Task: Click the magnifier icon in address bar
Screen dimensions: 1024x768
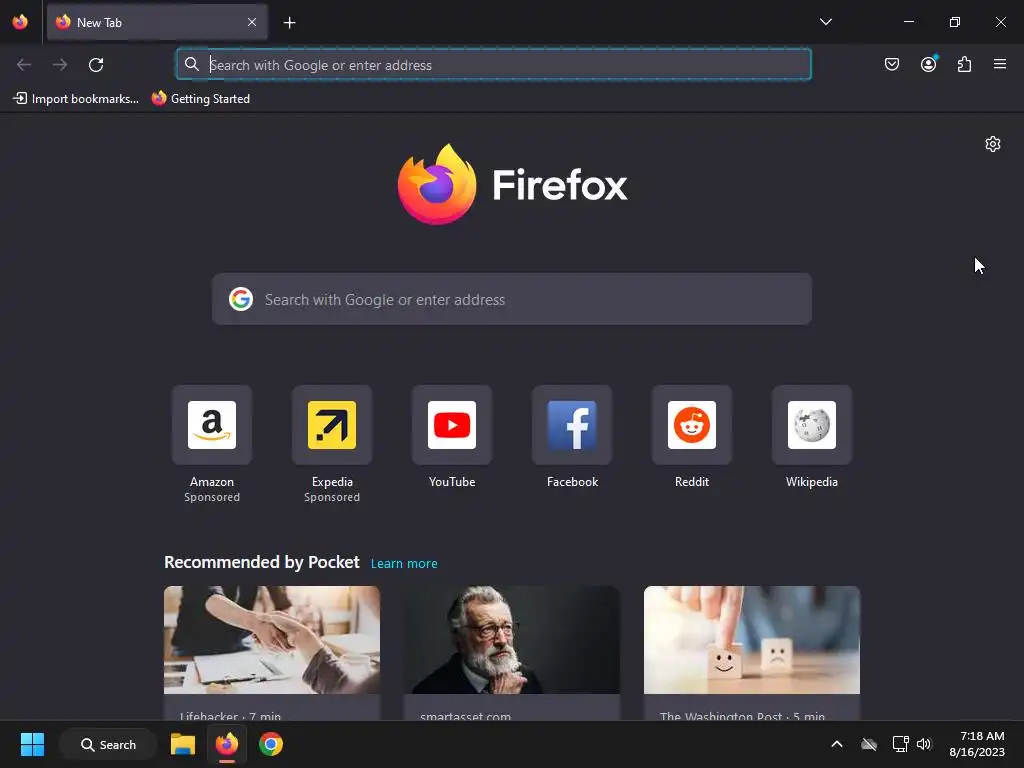Action: click(191, 64)
